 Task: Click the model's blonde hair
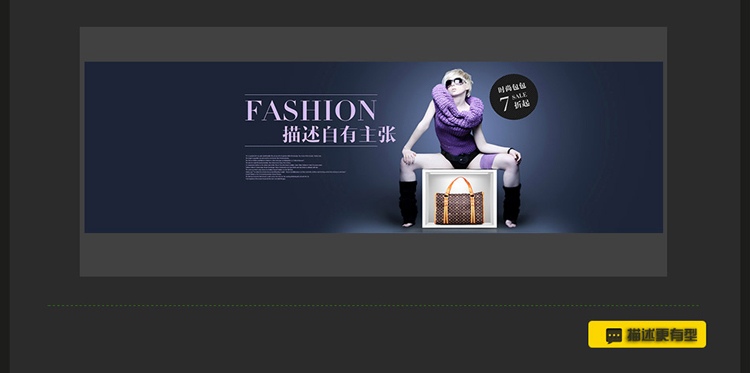pos(458,76)
